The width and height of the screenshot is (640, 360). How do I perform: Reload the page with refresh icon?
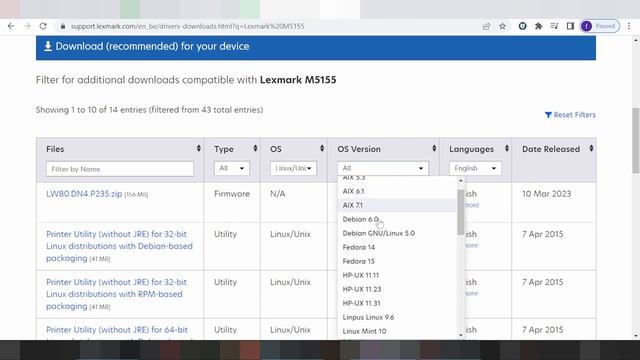pos(43,26)
